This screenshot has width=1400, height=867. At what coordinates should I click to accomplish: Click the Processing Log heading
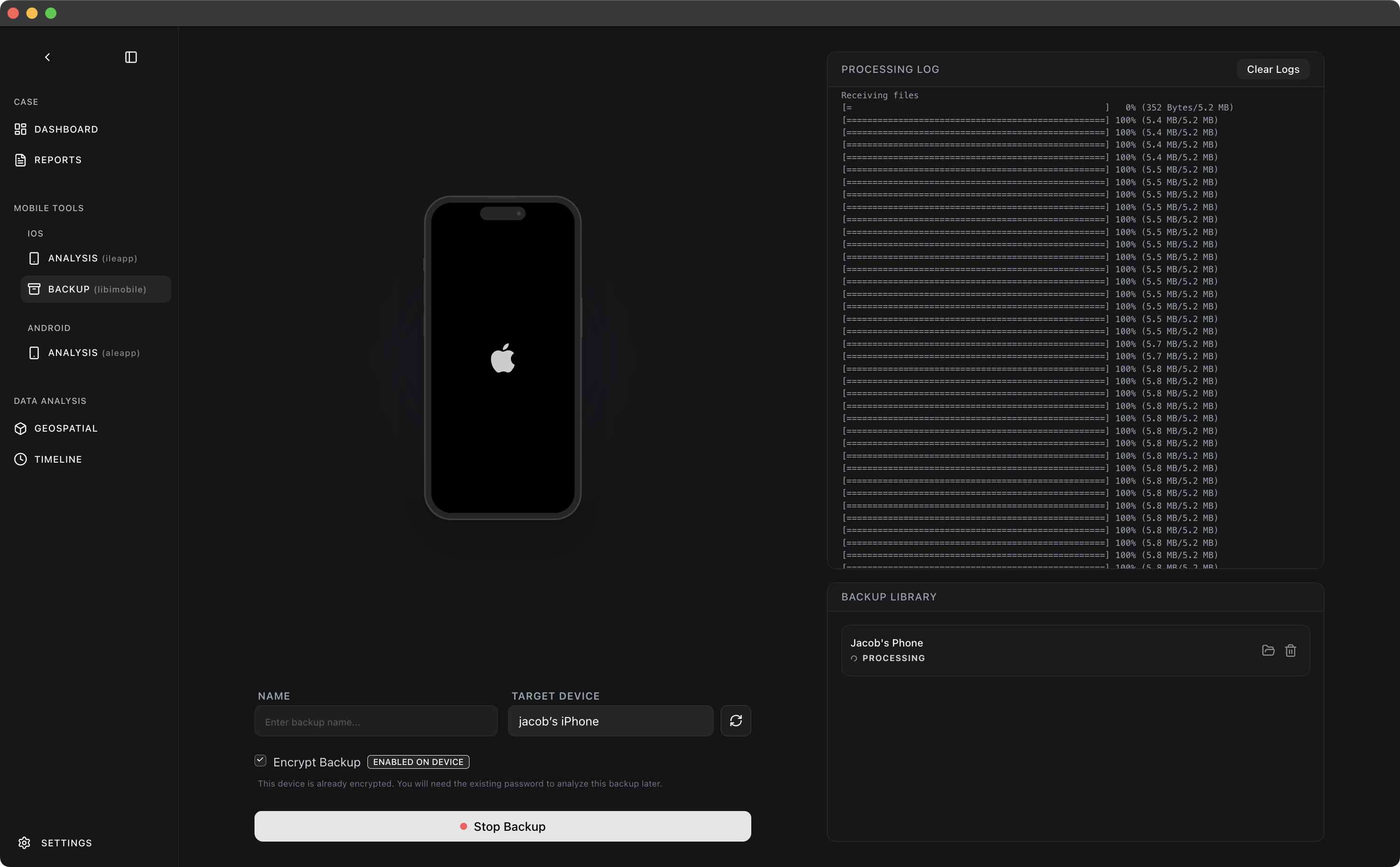(890, 70)
